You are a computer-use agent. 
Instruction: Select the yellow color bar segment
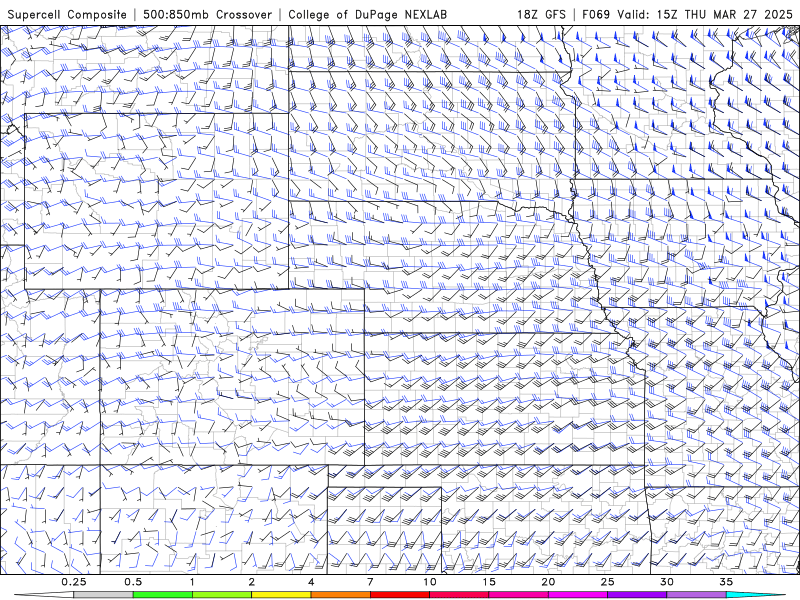click(281, 595)
